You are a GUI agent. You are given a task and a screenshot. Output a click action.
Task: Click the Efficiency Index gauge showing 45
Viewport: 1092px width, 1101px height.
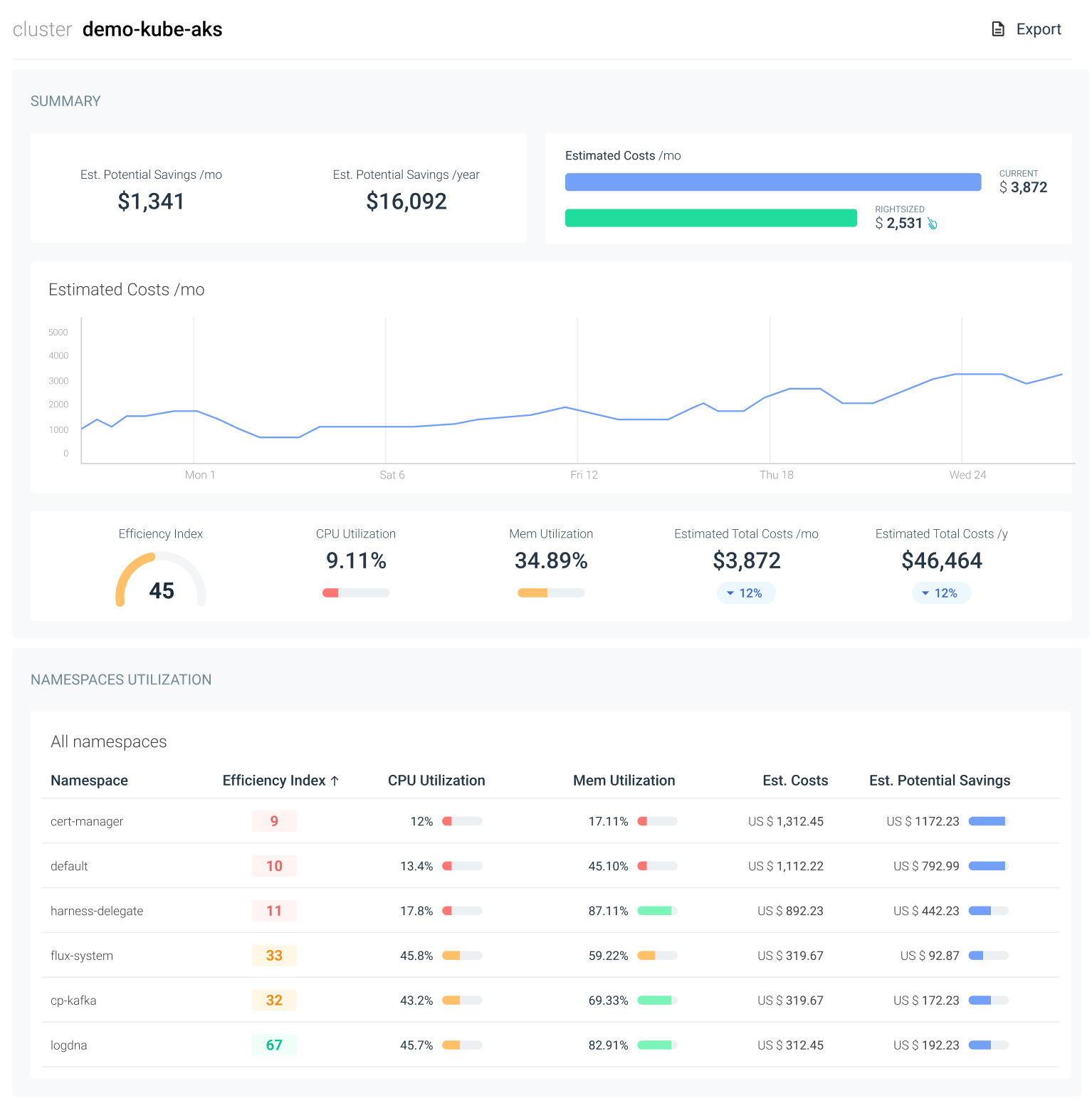tap(161, 580)
